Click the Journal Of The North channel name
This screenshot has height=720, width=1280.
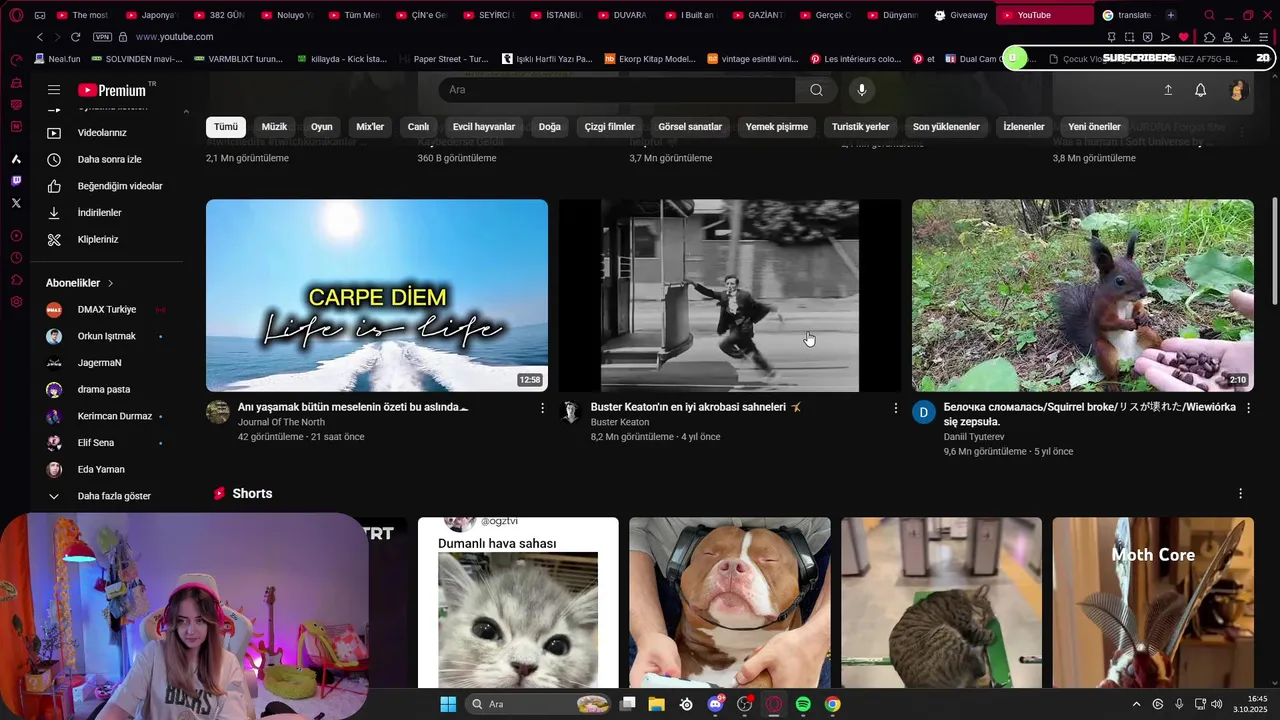click(x=281, y=422)
